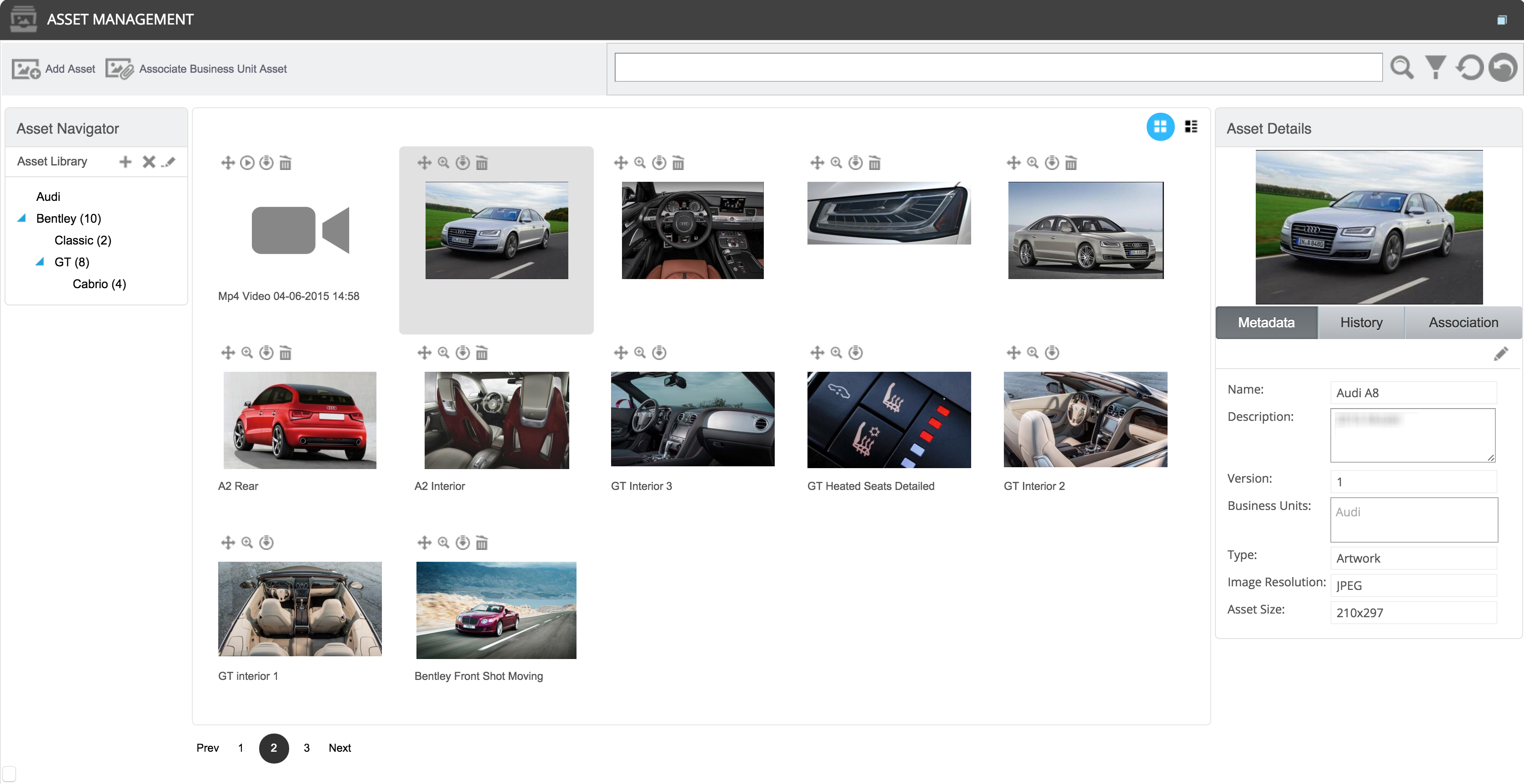Go to the Next page
The width and height of the screenshot is (1524, 784).
tap(340, 748)
